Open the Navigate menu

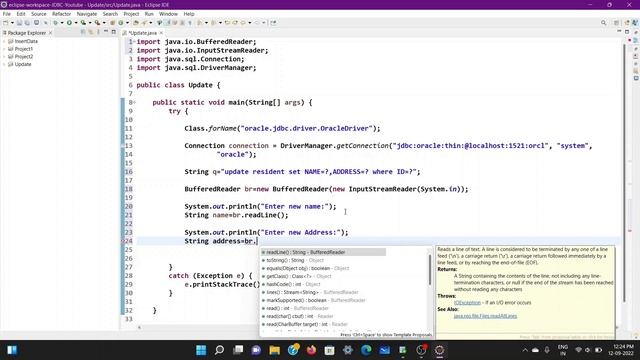pos(87,14)
